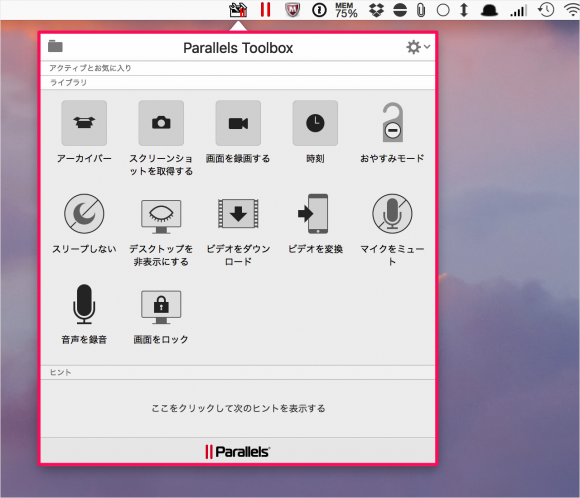Enable Do Not Disturb (おやすみモード) door hanger

[392, 122]
